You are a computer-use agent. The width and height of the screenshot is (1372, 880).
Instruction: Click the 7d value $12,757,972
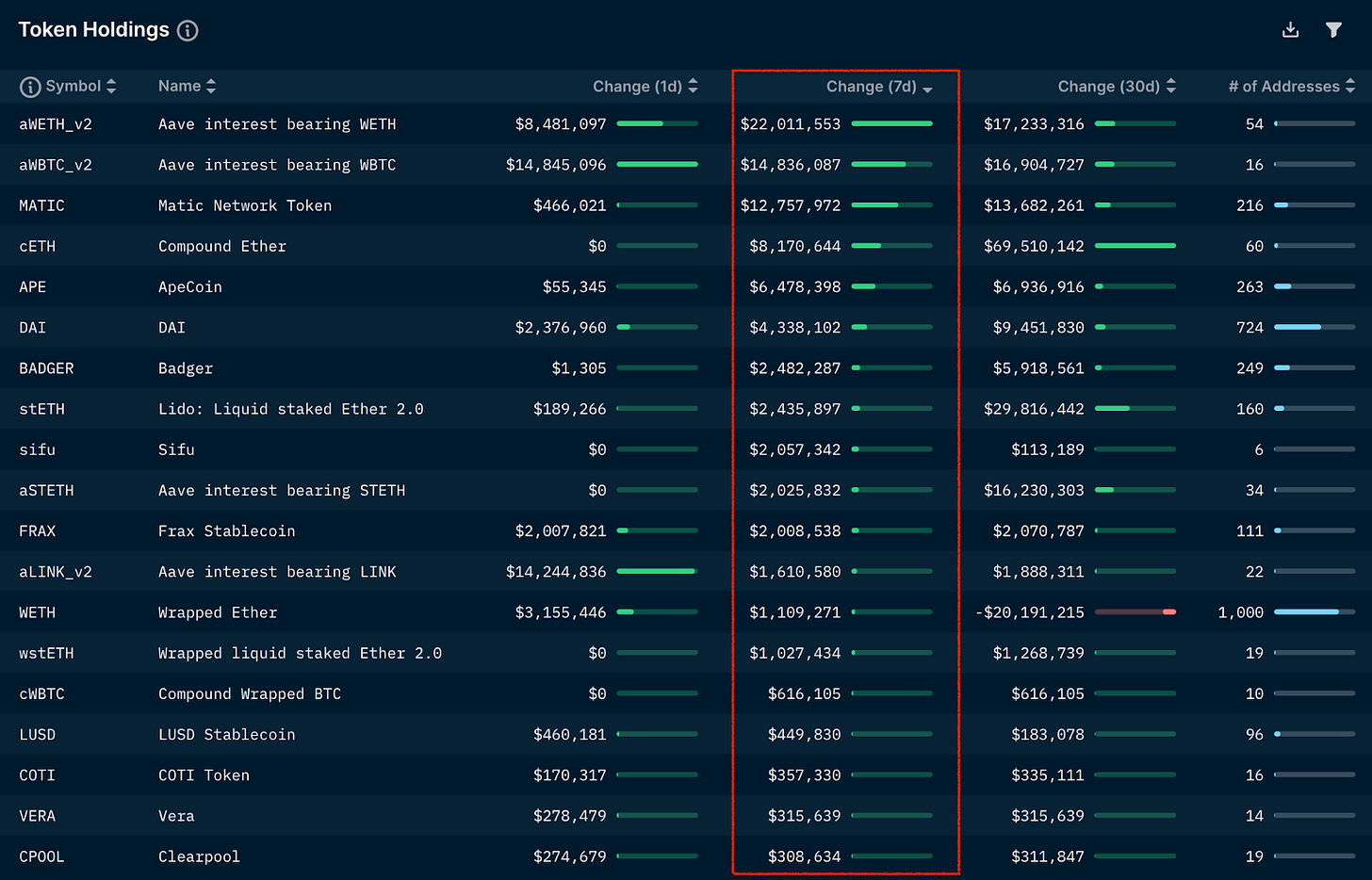tap(791, 205)
